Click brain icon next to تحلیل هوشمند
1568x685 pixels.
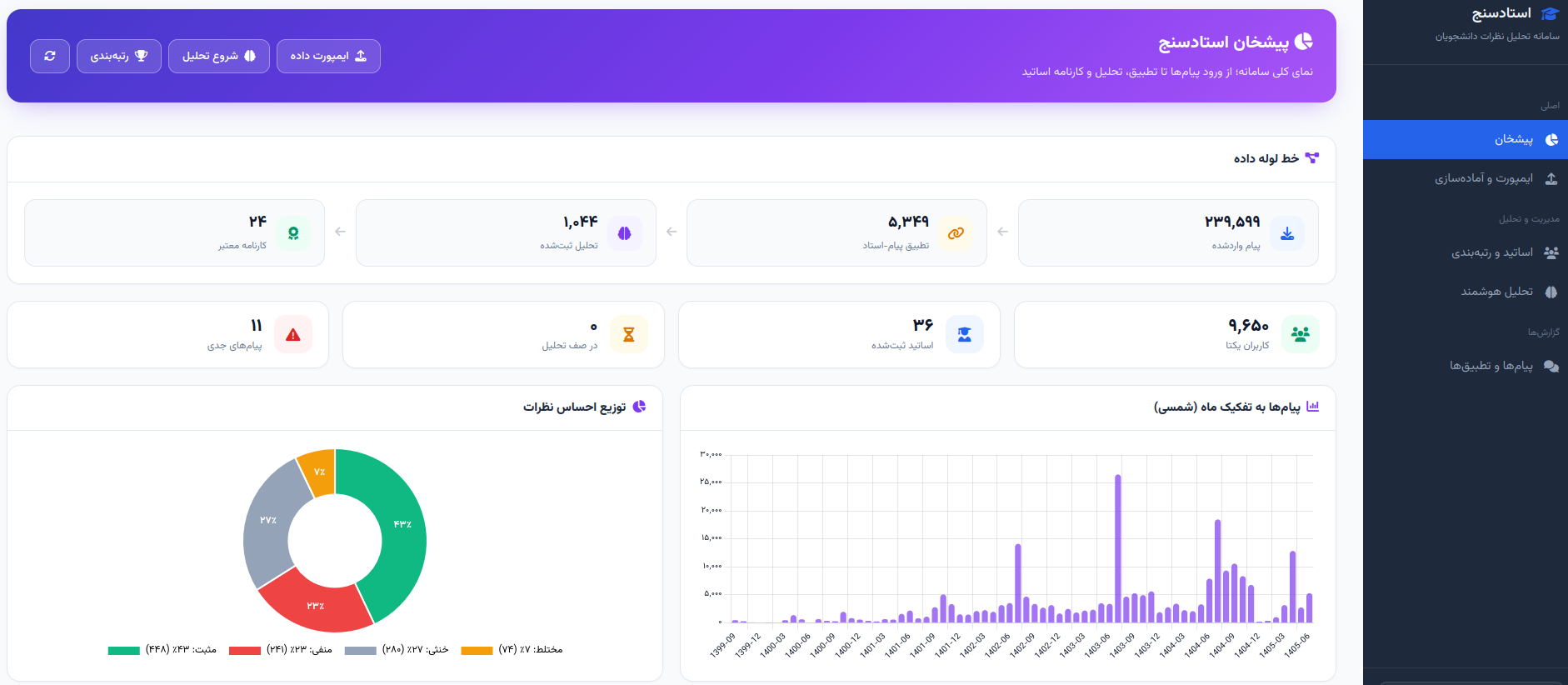tap(1551, 292)
